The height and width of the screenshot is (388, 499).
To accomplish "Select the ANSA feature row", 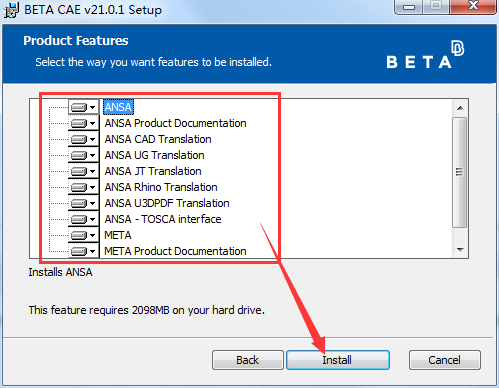I will tap(118, 107).
